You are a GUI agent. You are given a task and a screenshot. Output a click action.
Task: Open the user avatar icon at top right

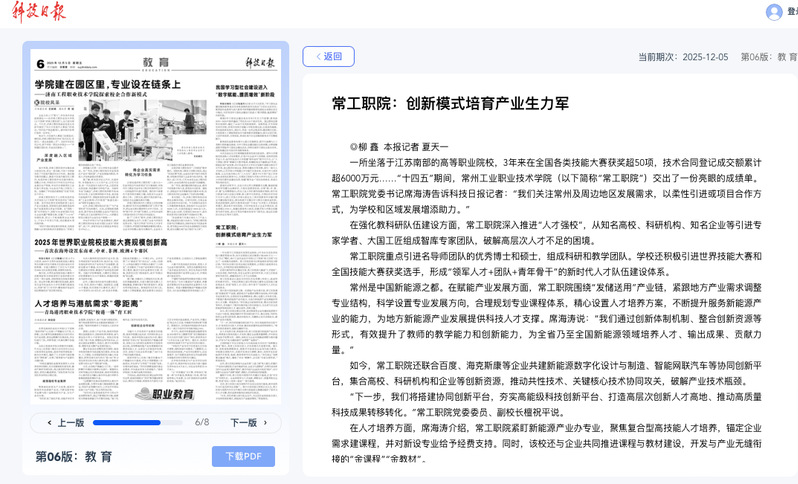(x=774, y=12)
